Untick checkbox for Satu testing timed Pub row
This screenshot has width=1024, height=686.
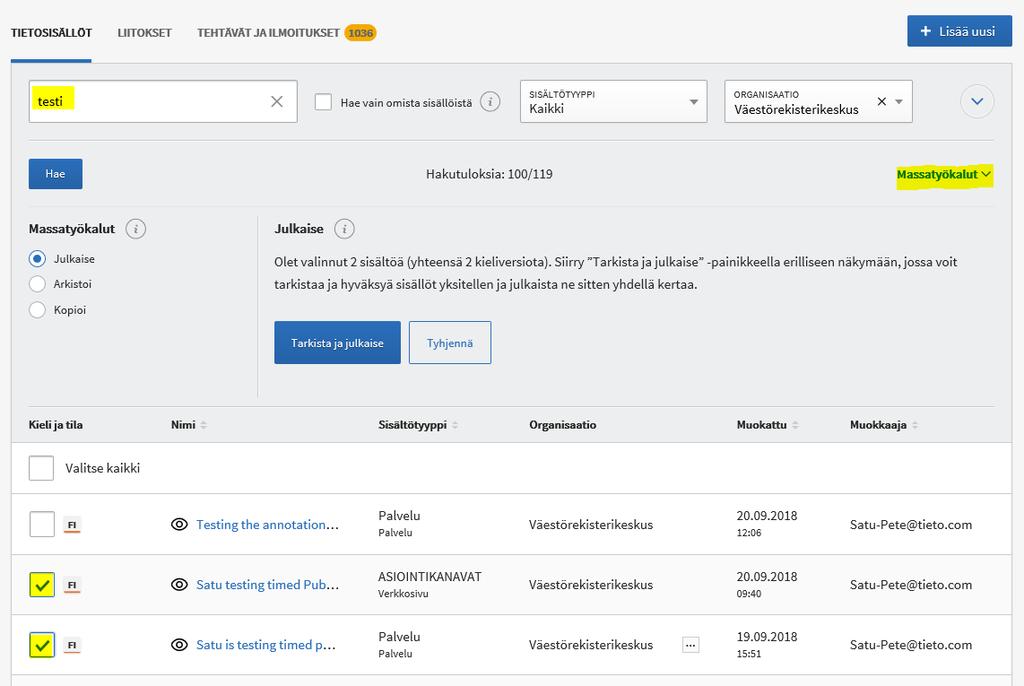pyautogui.click(x=42, y=585)
